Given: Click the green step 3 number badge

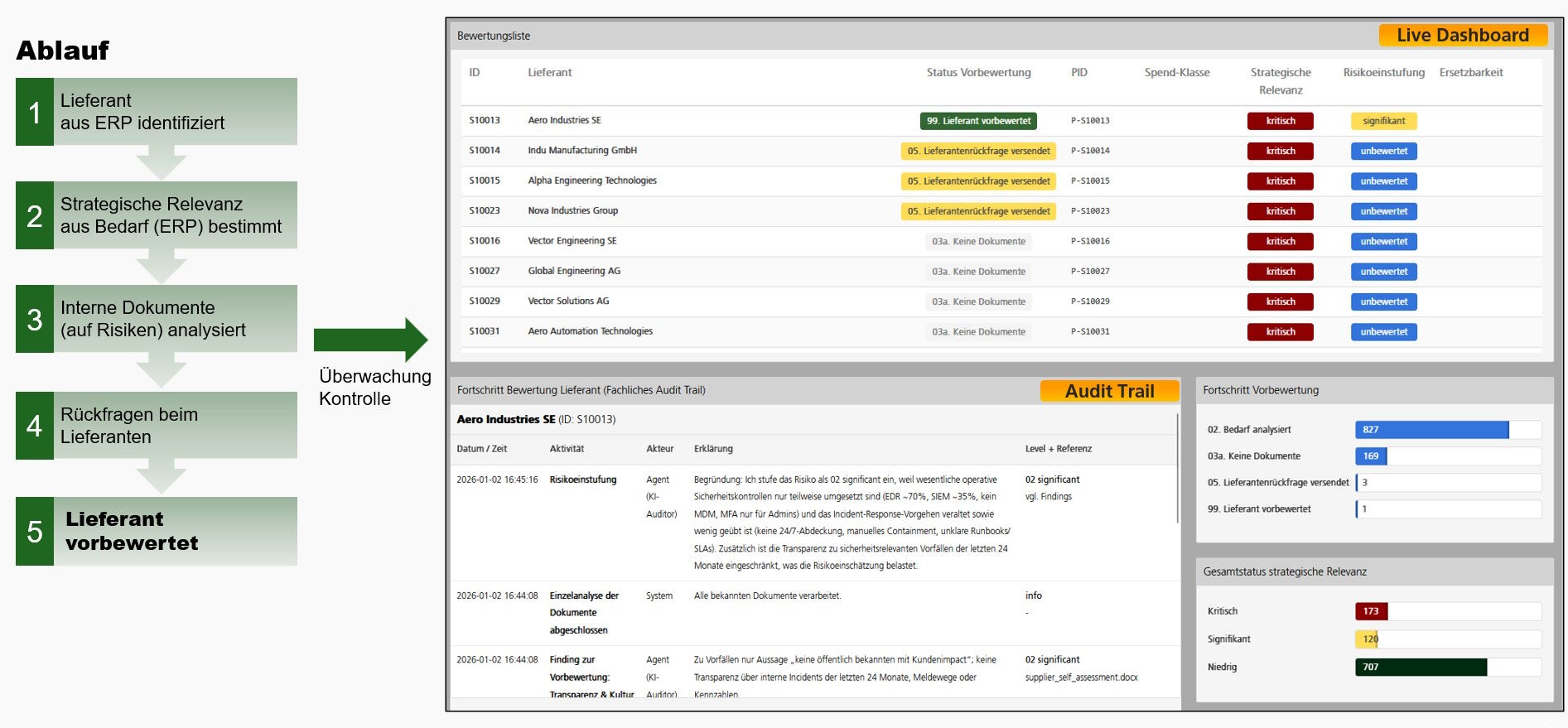Looking at the screenshot, I should pos(35,319).
